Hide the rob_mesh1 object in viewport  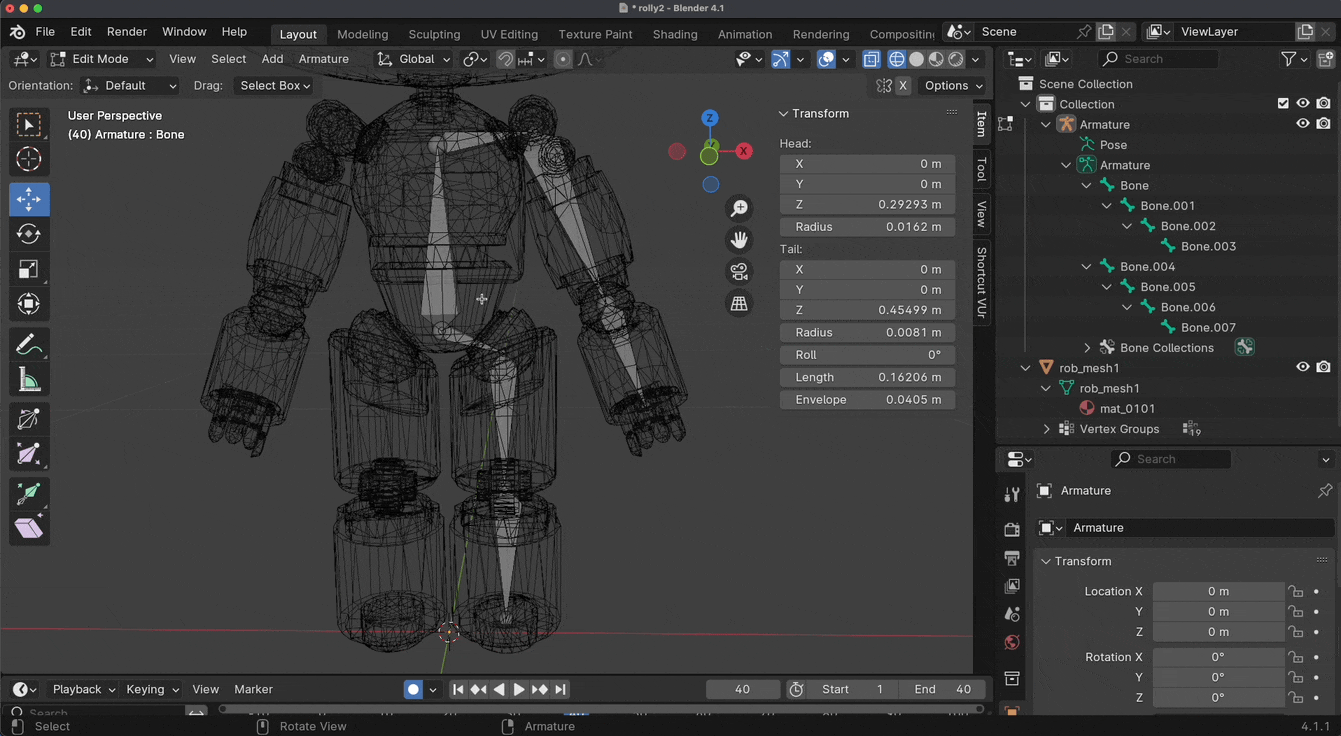1302,368
